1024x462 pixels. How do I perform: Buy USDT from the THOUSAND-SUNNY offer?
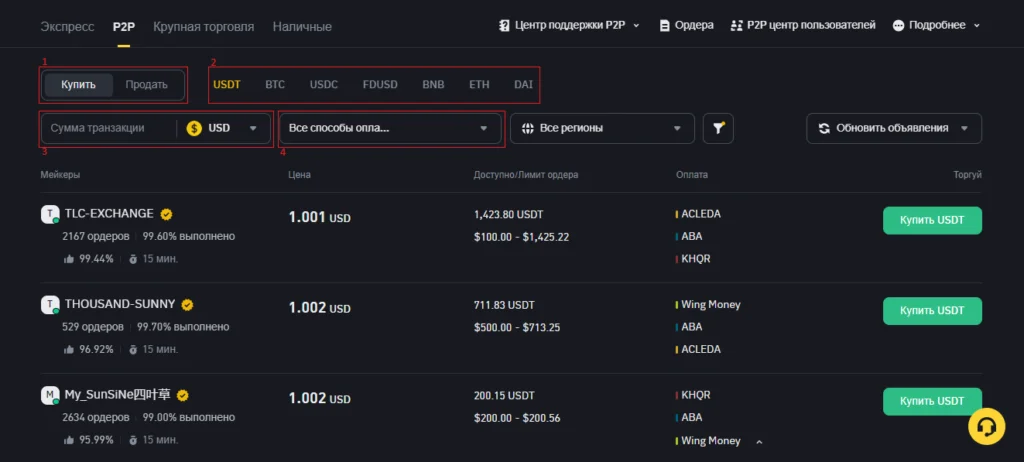932,311
